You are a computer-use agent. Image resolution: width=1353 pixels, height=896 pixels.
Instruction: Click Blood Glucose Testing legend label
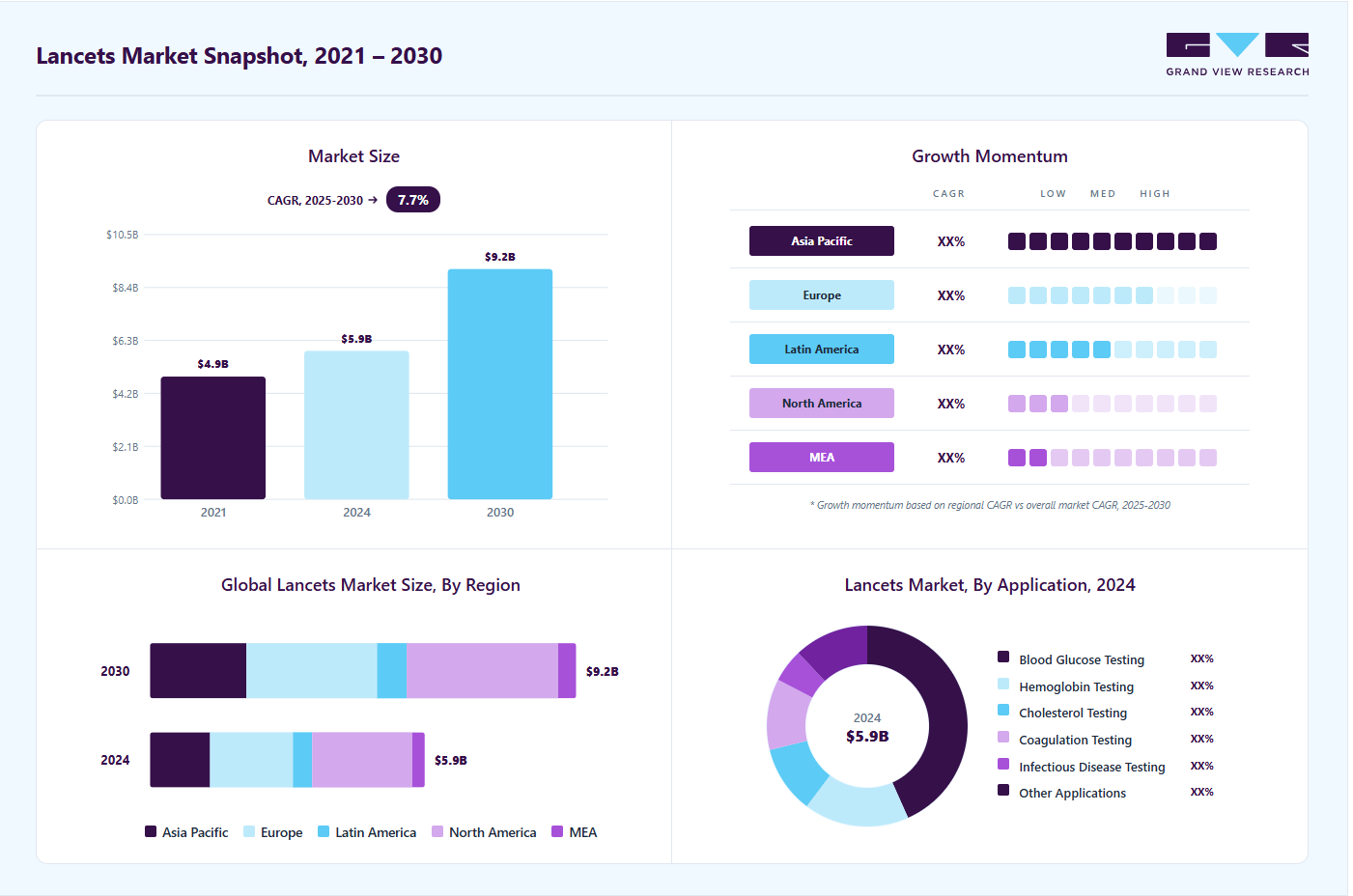point(1082,659)
